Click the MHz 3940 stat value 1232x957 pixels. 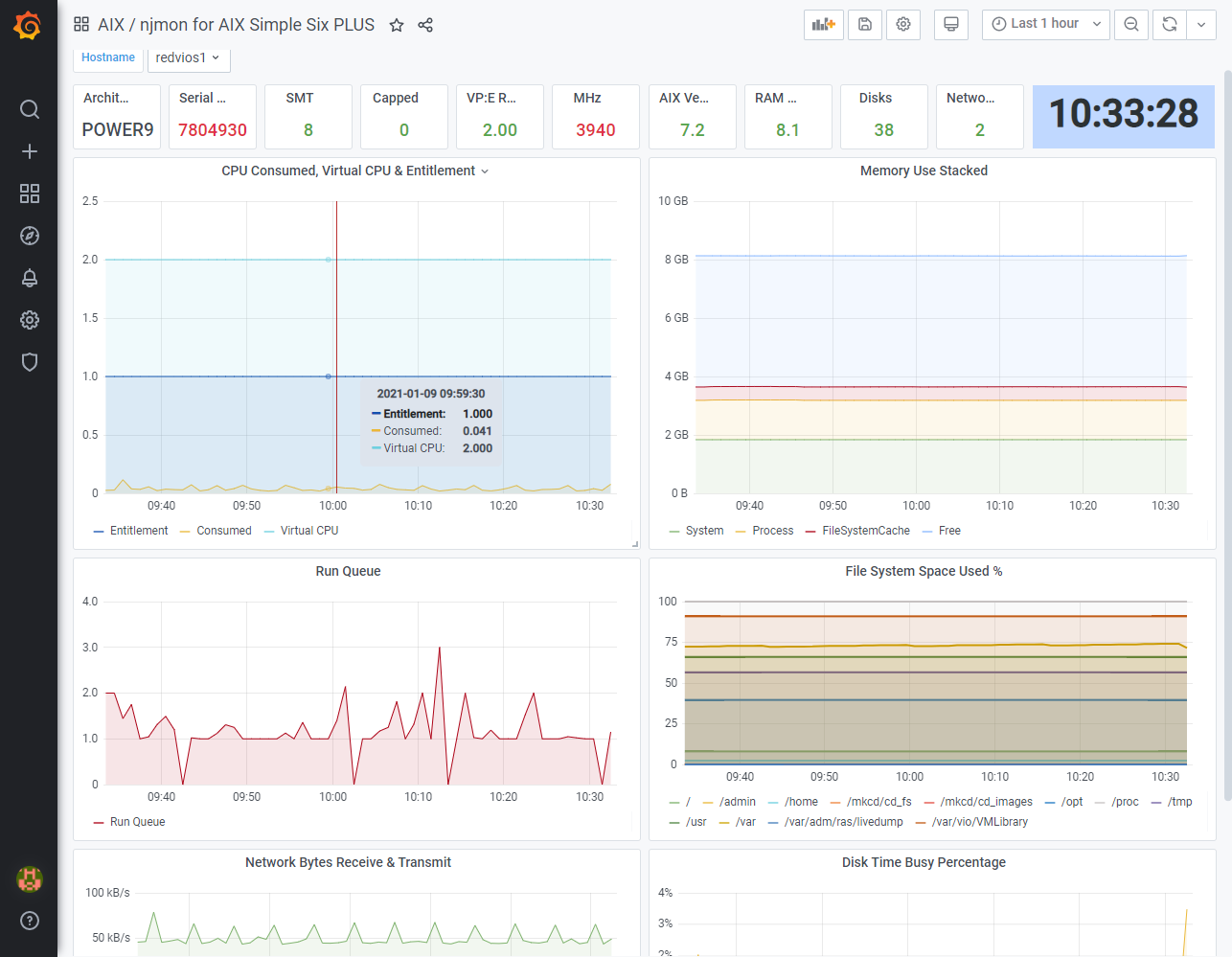coord(596,129)
